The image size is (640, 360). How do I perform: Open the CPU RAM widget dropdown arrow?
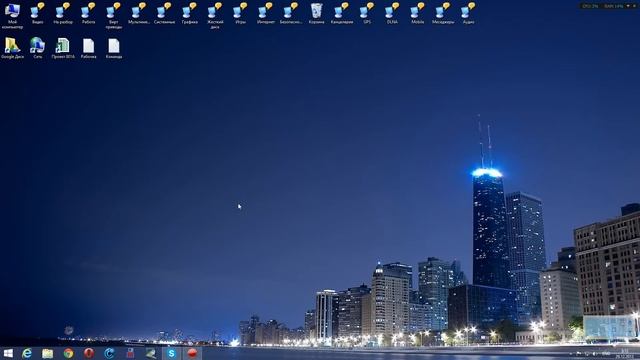pos(628,6)
